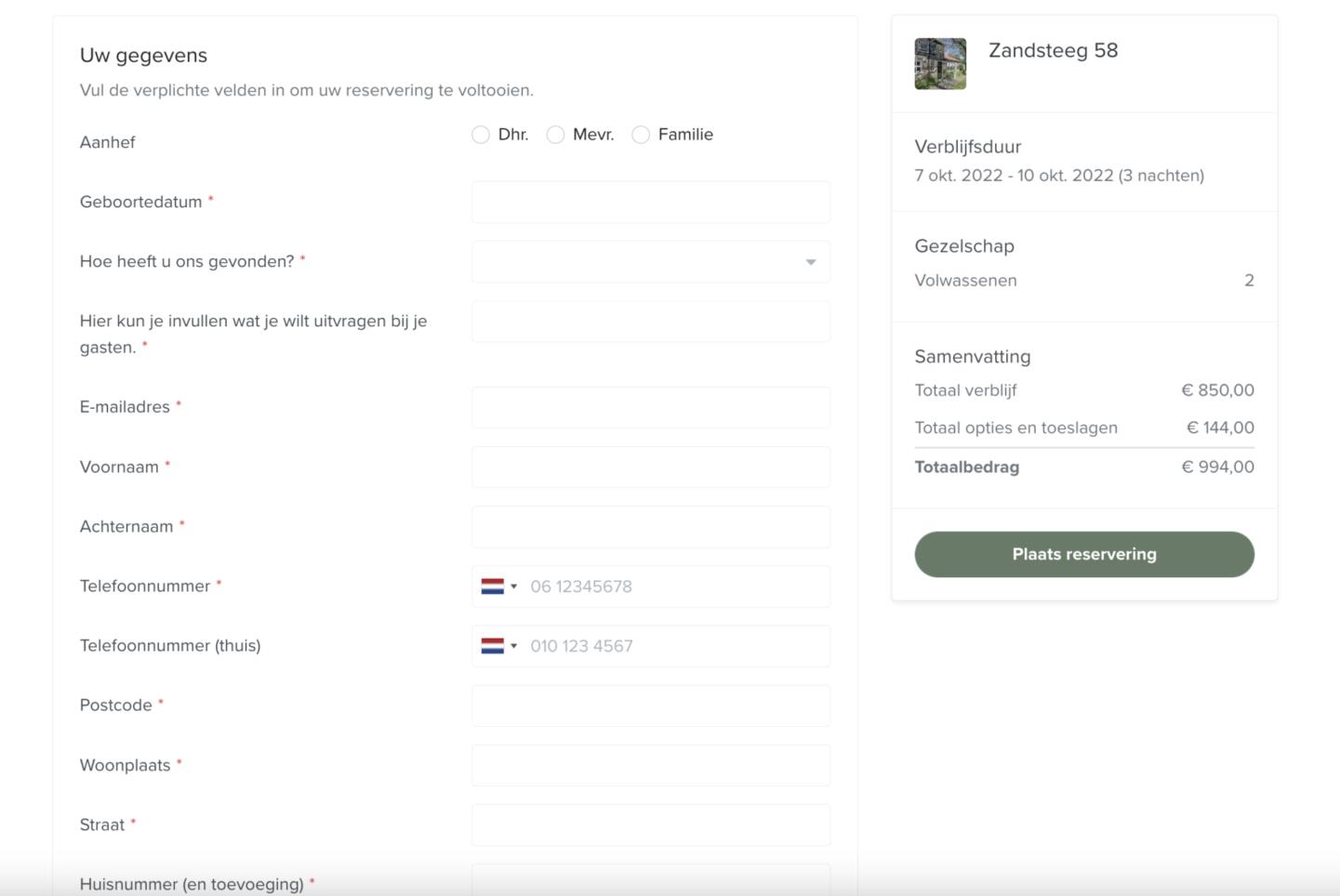Viewport: 1340px width, 896px height.
Task: Click into the Woonplaats field
Action: (650, 766)
